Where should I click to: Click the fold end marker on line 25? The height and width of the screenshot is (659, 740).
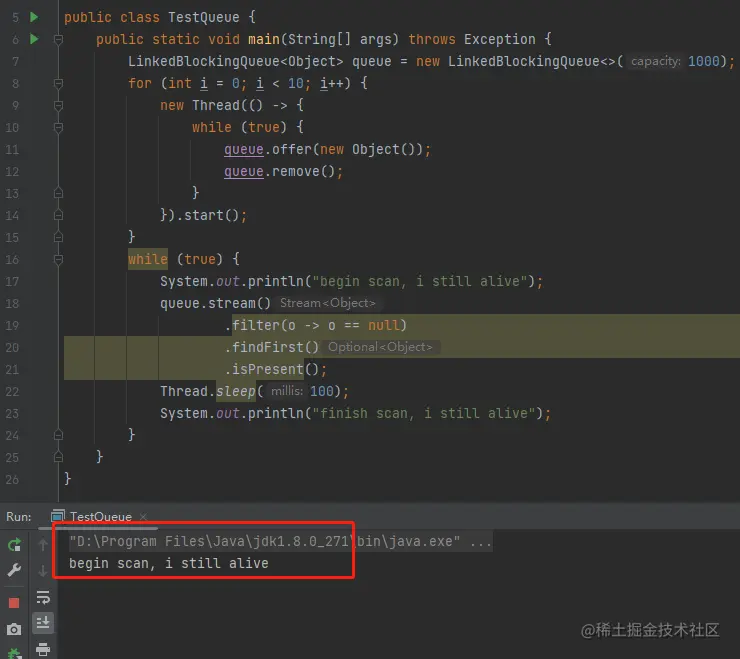[58, 457]
